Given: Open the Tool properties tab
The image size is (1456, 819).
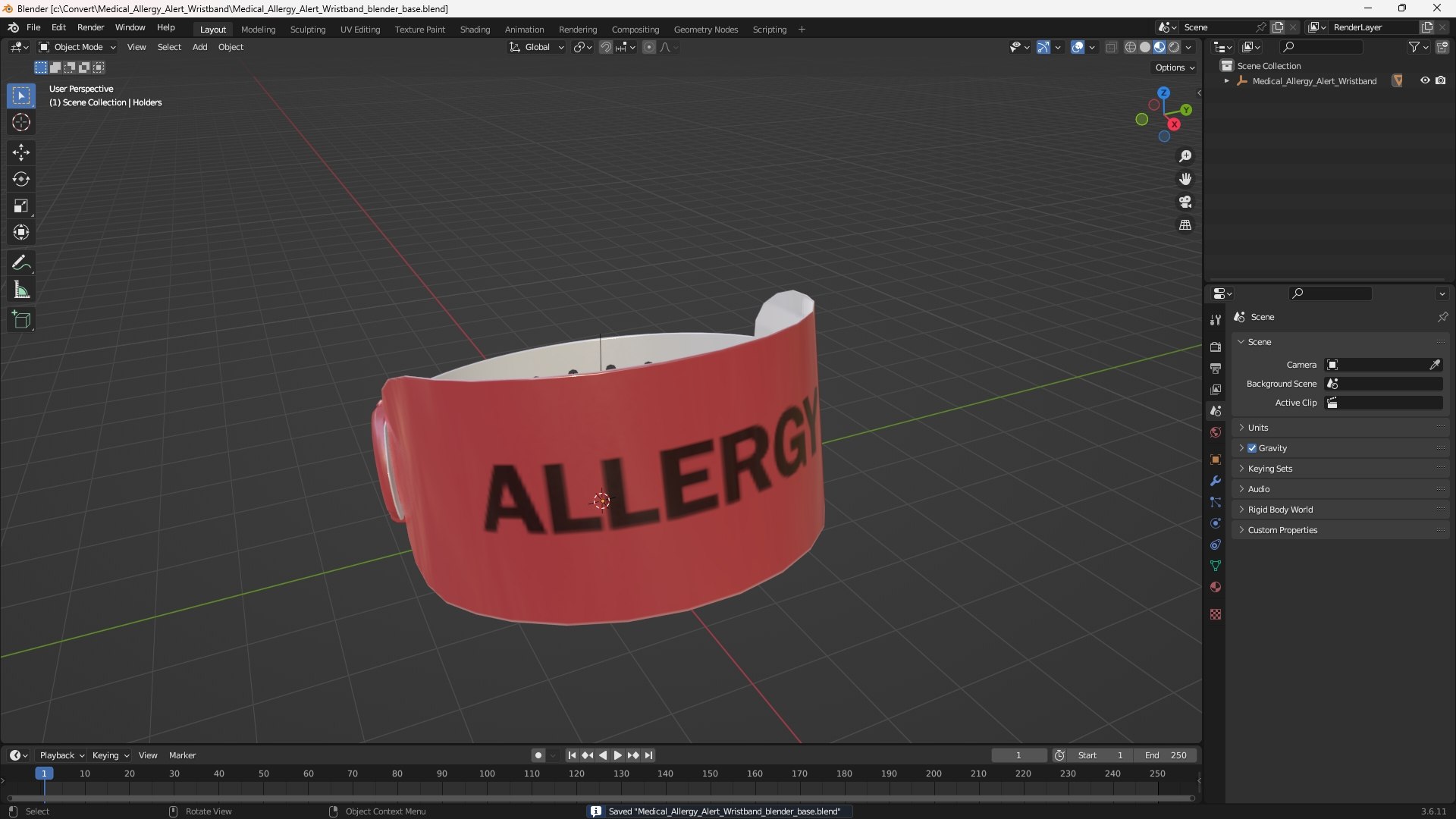Looking at the screenshot, I should tap(1216, 320).
